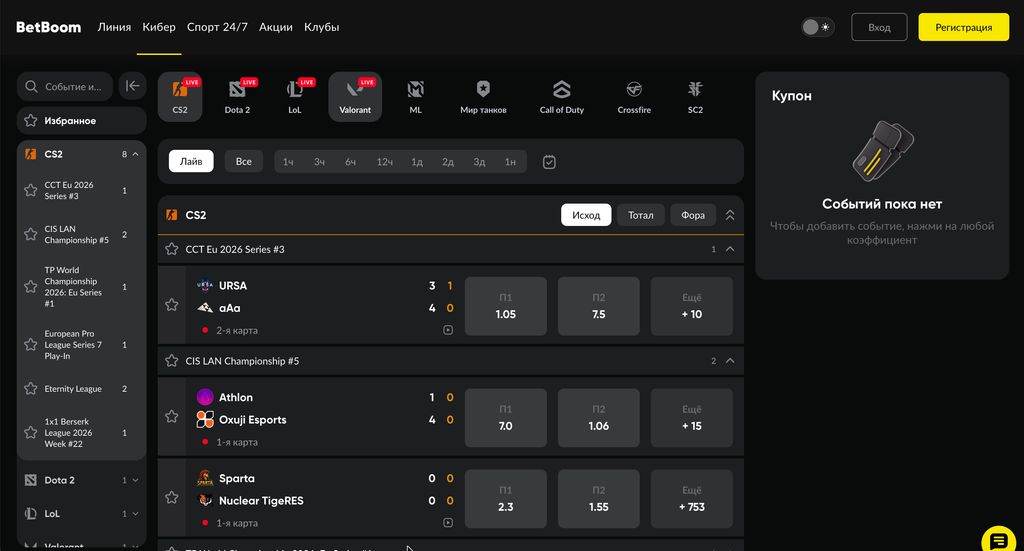Select the 1ч time filter
The image size is (1024, 551).
click(x=288, y=162)
